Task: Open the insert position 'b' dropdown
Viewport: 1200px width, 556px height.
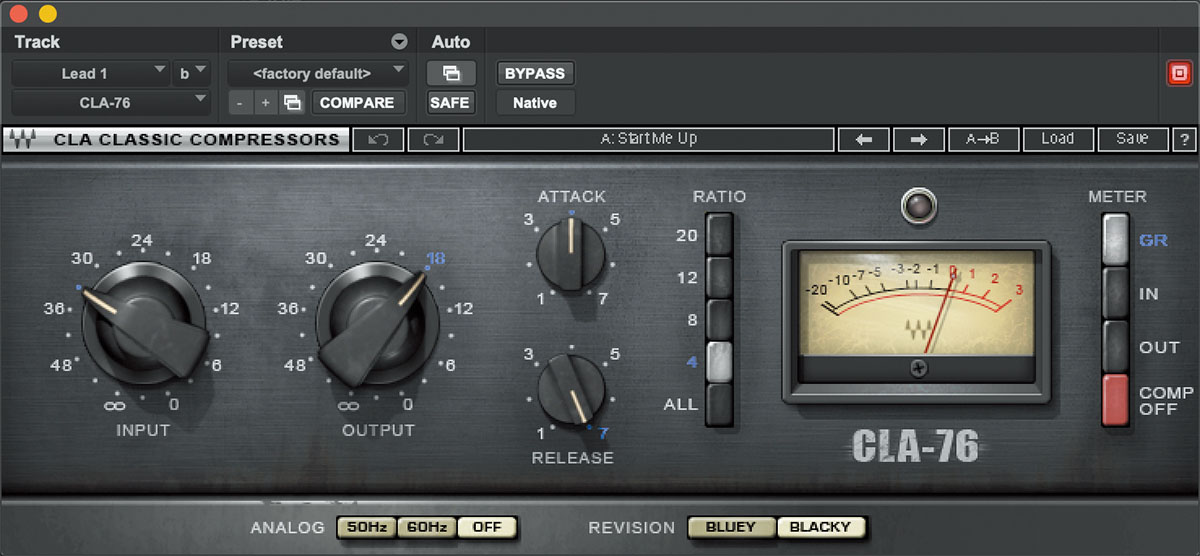Action: tap(192, 73)
